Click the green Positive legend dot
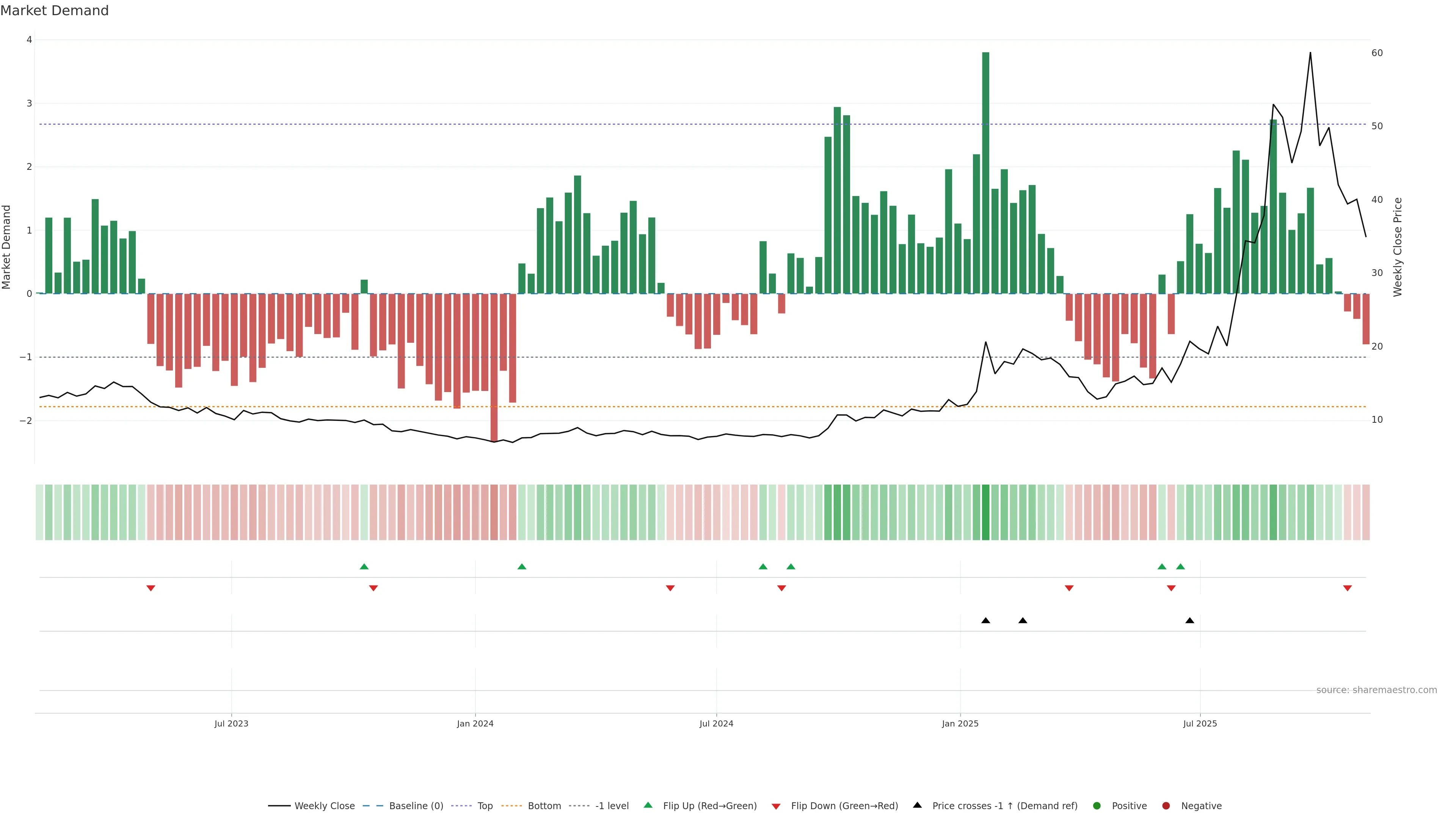 [x=1097, y=805]
